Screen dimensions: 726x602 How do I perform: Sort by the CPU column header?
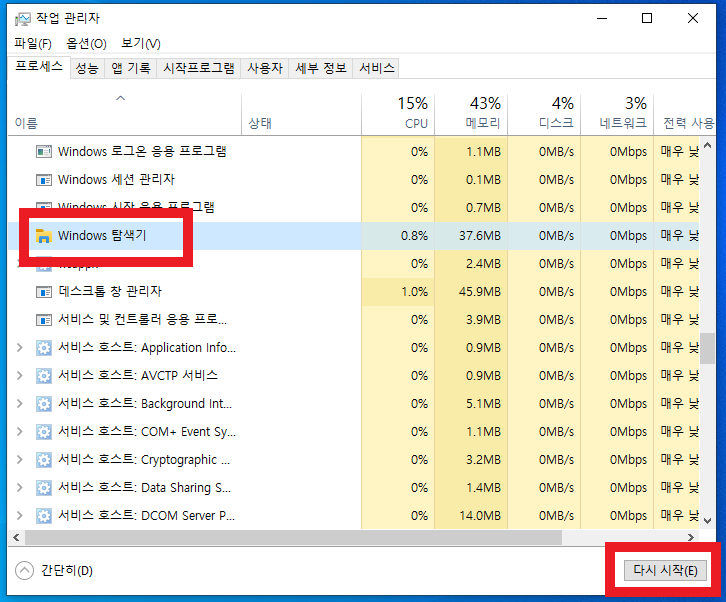click(398, 113)
